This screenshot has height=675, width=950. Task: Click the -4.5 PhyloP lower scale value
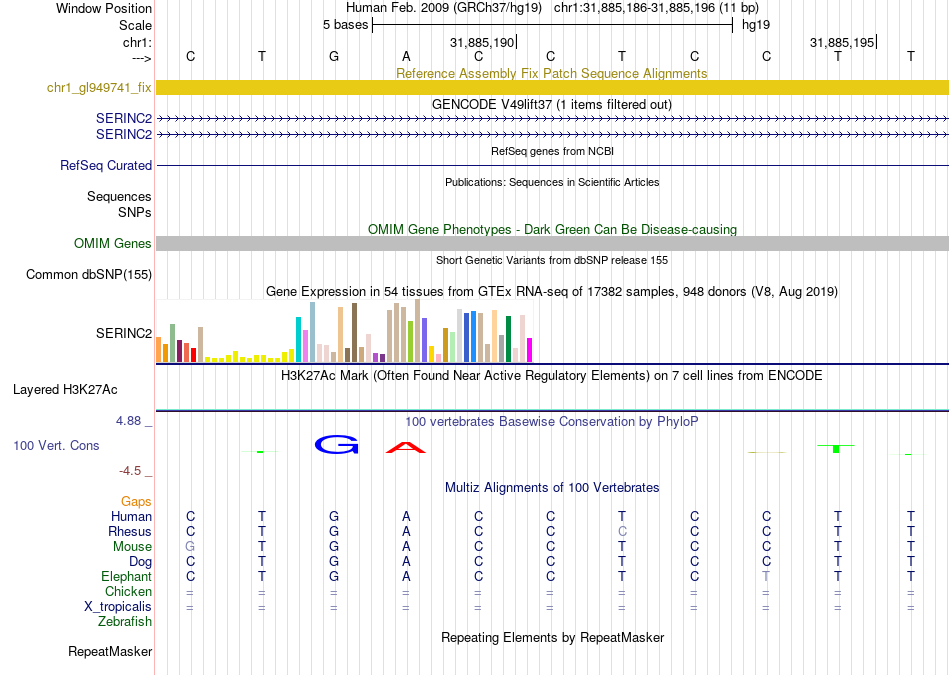tap(130, 471)
